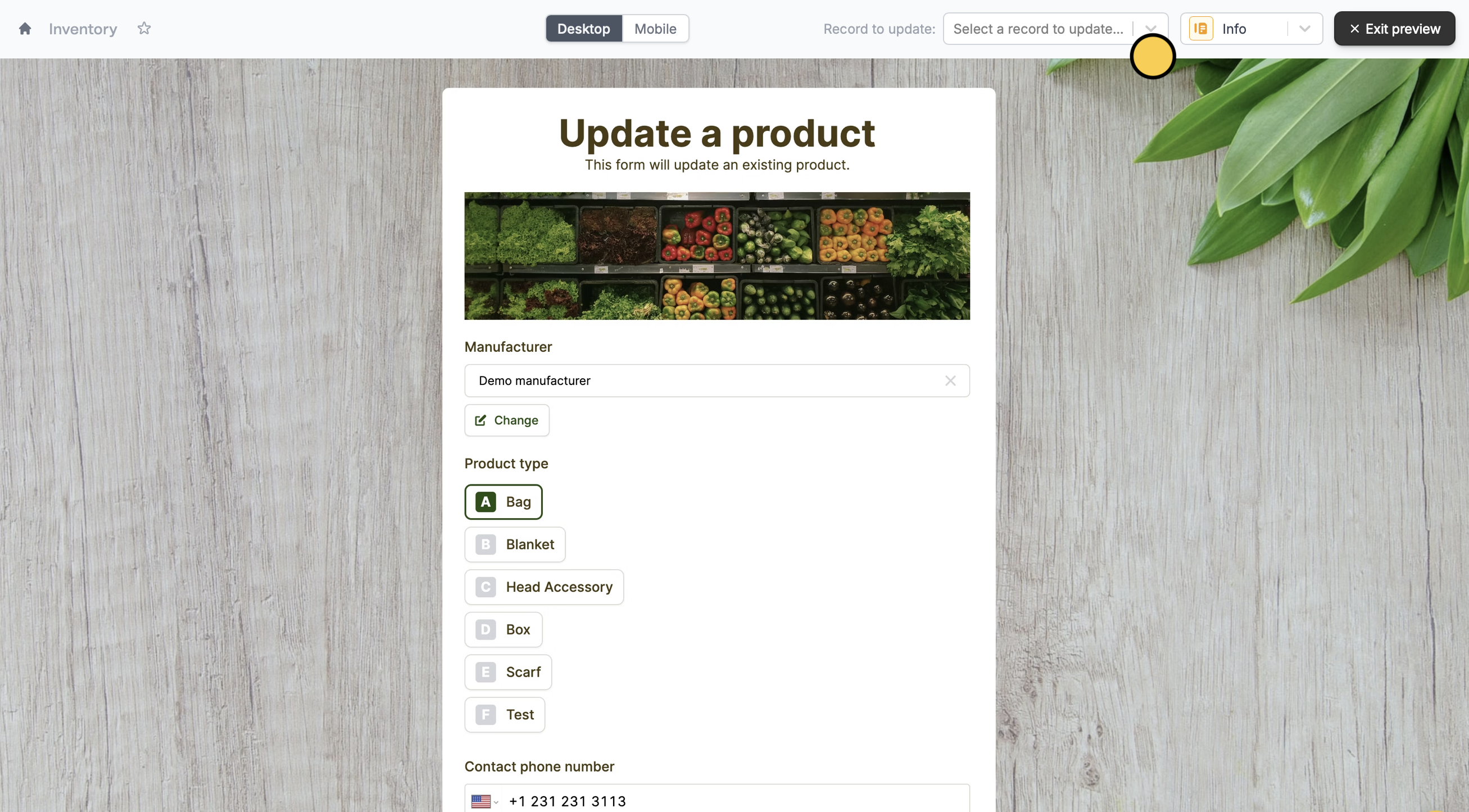1469x812 pixels.
Task: Click the yellow circle marker
Action: coord(1153,56)
